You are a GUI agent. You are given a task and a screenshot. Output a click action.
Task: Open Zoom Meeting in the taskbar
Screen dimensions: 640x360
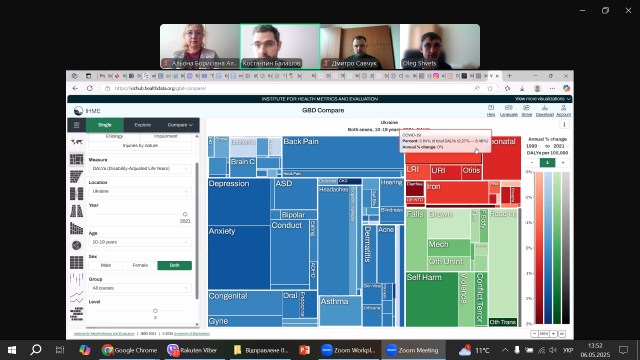click(x=413, y=350)
